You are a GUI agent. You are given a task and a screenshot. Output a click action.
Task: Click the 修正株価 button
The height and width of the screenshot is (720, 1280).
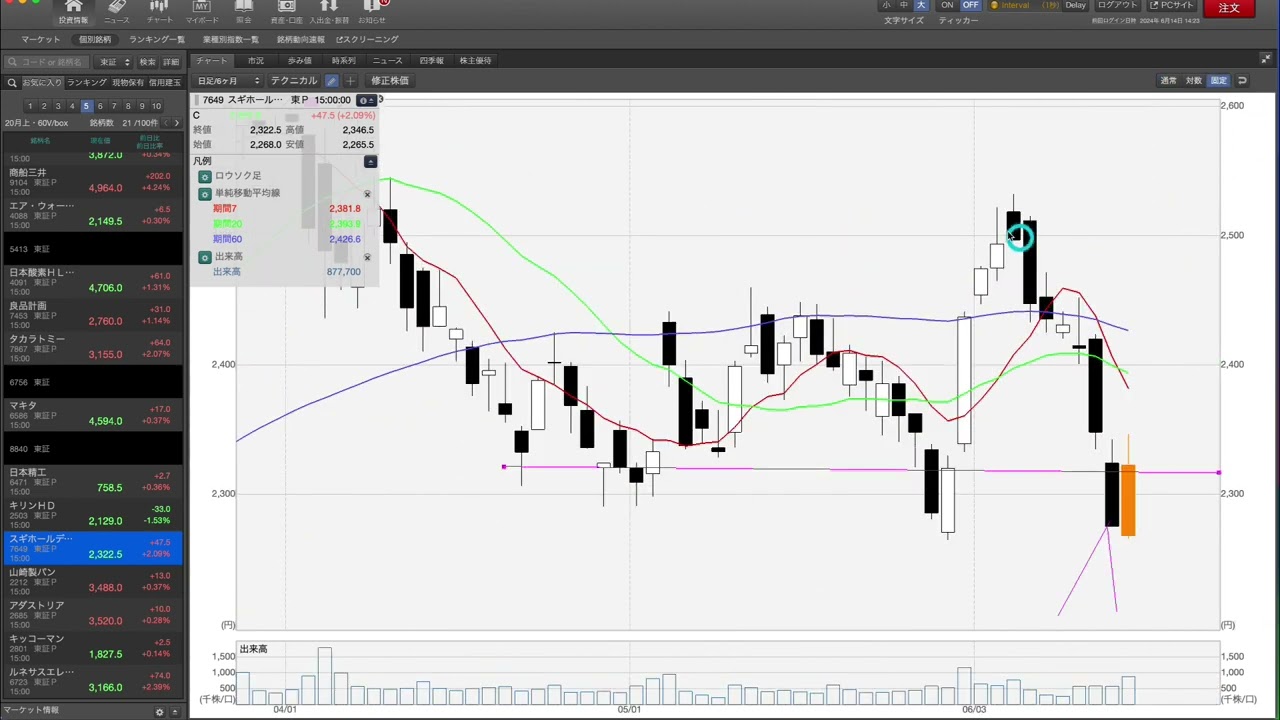[x=390, y=81]
